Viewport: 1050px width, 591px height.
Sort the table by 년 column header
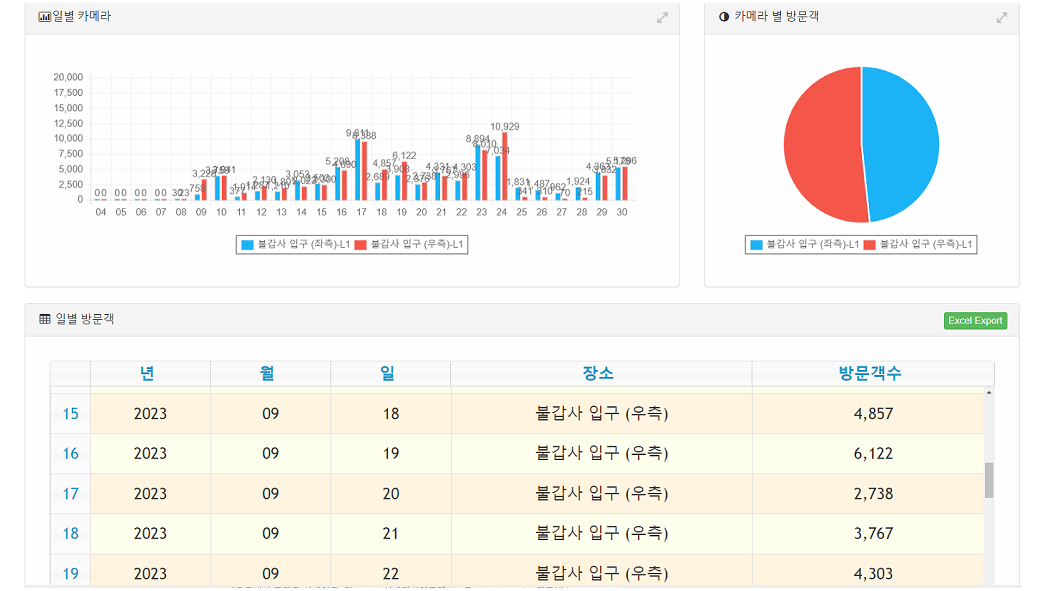[150, 374]
